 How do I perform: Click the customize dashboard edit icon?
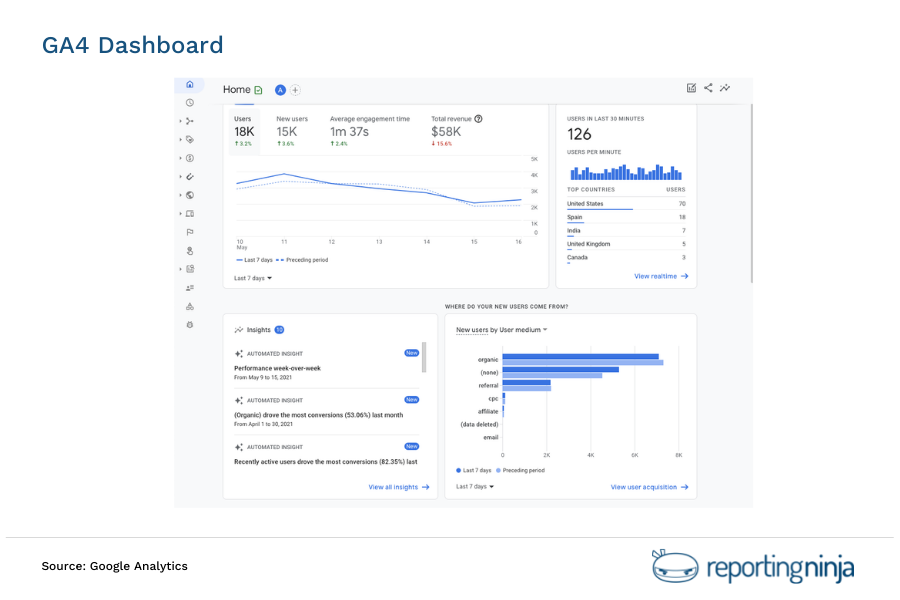tap(691, 87)
